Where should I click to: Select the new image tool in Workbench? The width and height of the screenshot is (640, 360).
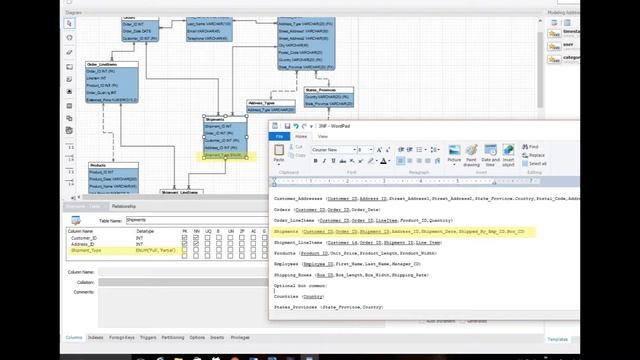click(69, 92)
